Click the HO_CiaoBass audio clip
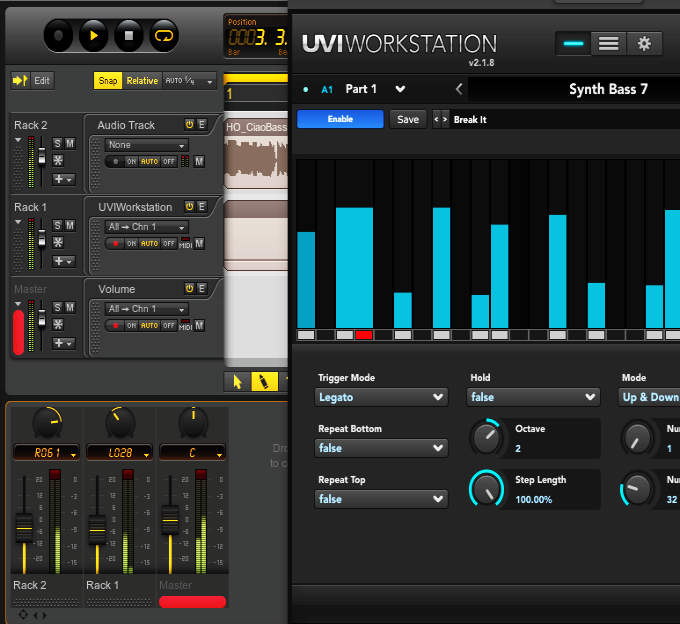680x624 pixels. pyautogui.click(x=256, y=156)
